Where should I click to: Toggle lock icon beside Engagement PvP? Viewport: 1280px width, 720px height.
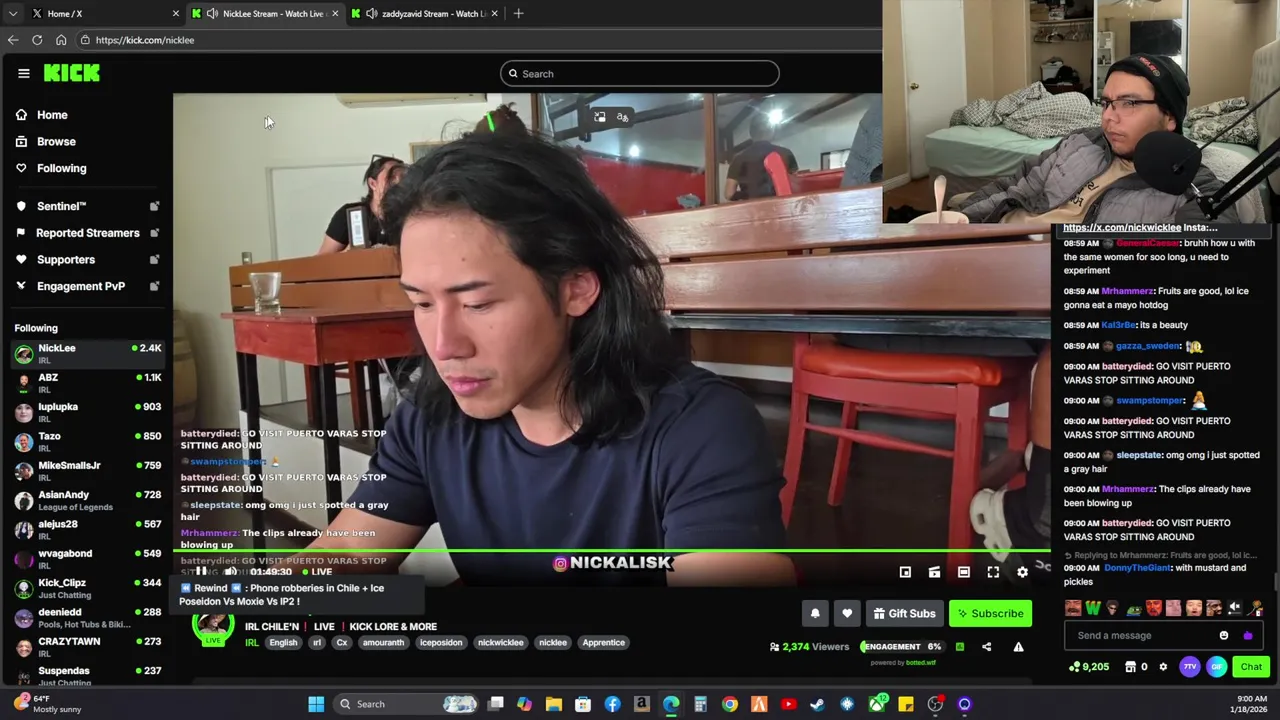coord(154,286)
